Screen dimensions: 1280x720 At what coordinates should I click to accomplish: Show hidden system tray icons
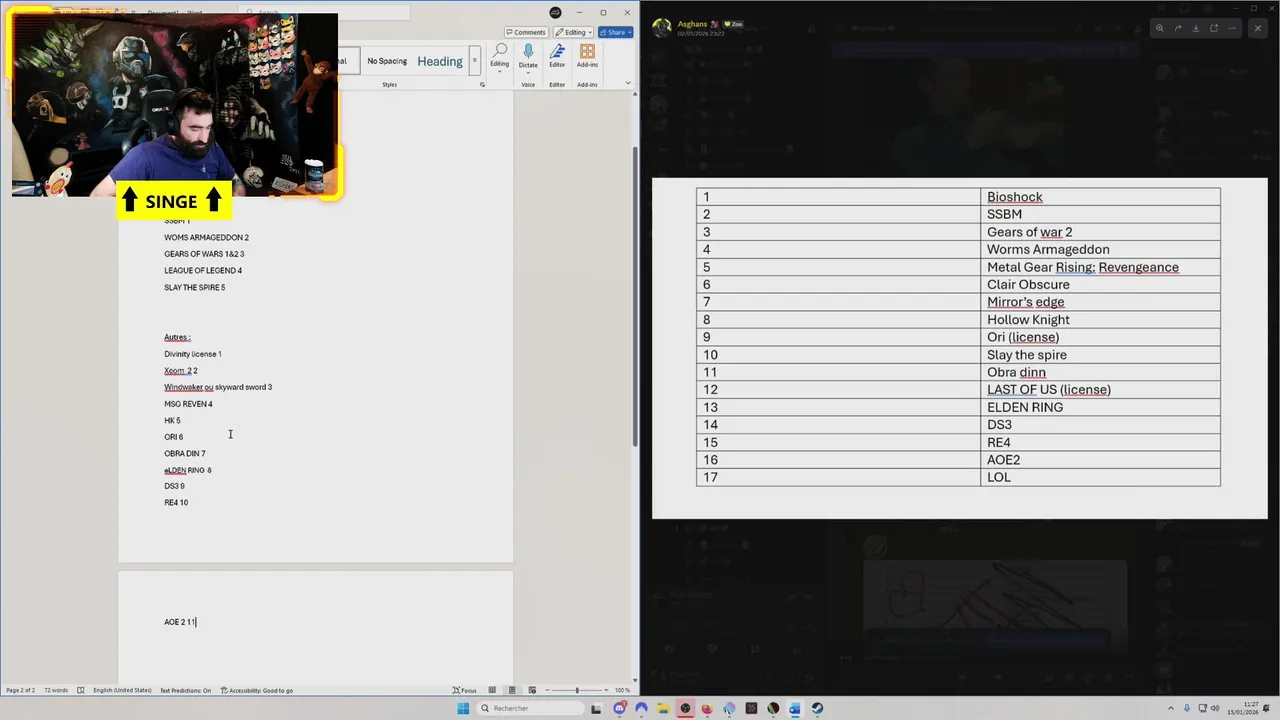[x=1171, y=708]
